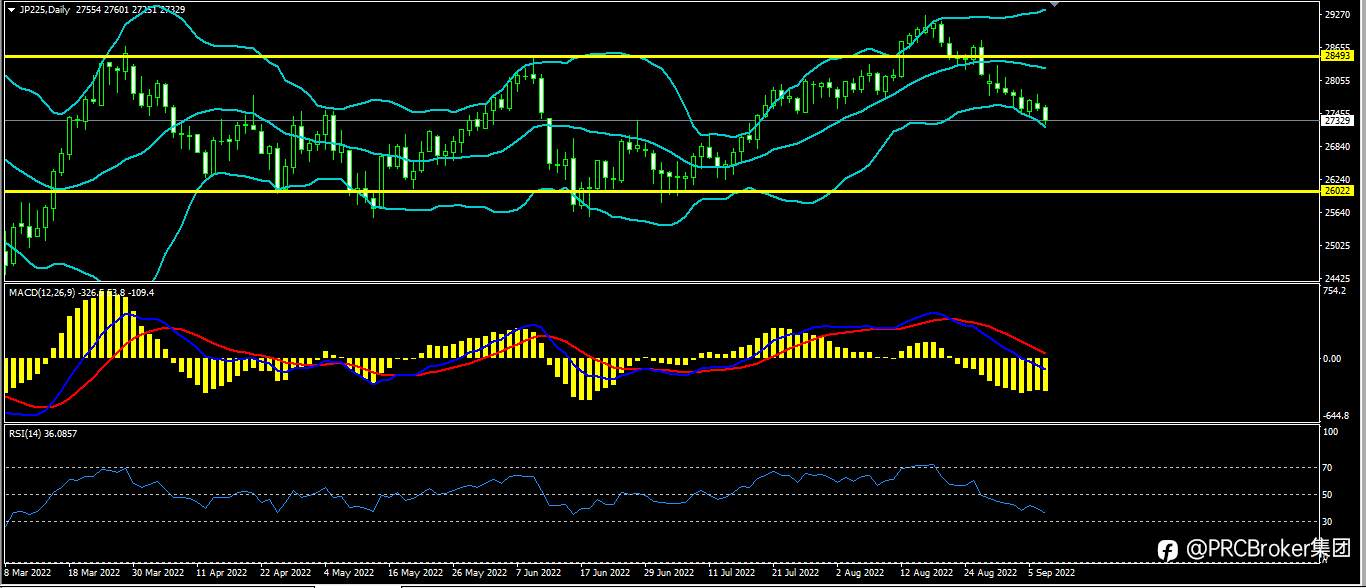1366x588 pixels.
Task: Select the lower yellow horizontal support line
Action: pos(660,190)
